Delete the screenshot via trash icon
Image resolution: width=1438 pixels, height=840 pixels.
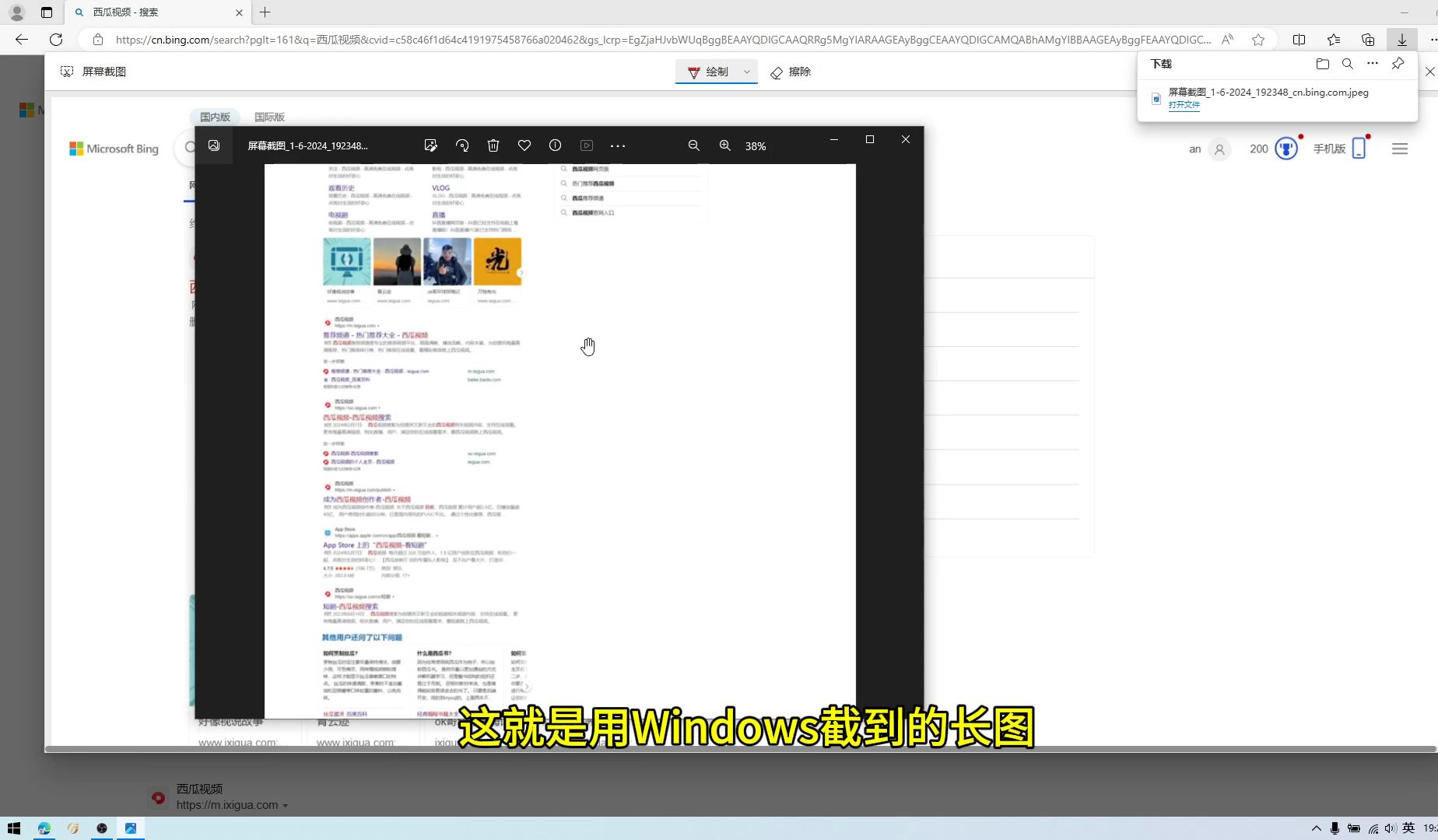point(493,145)
